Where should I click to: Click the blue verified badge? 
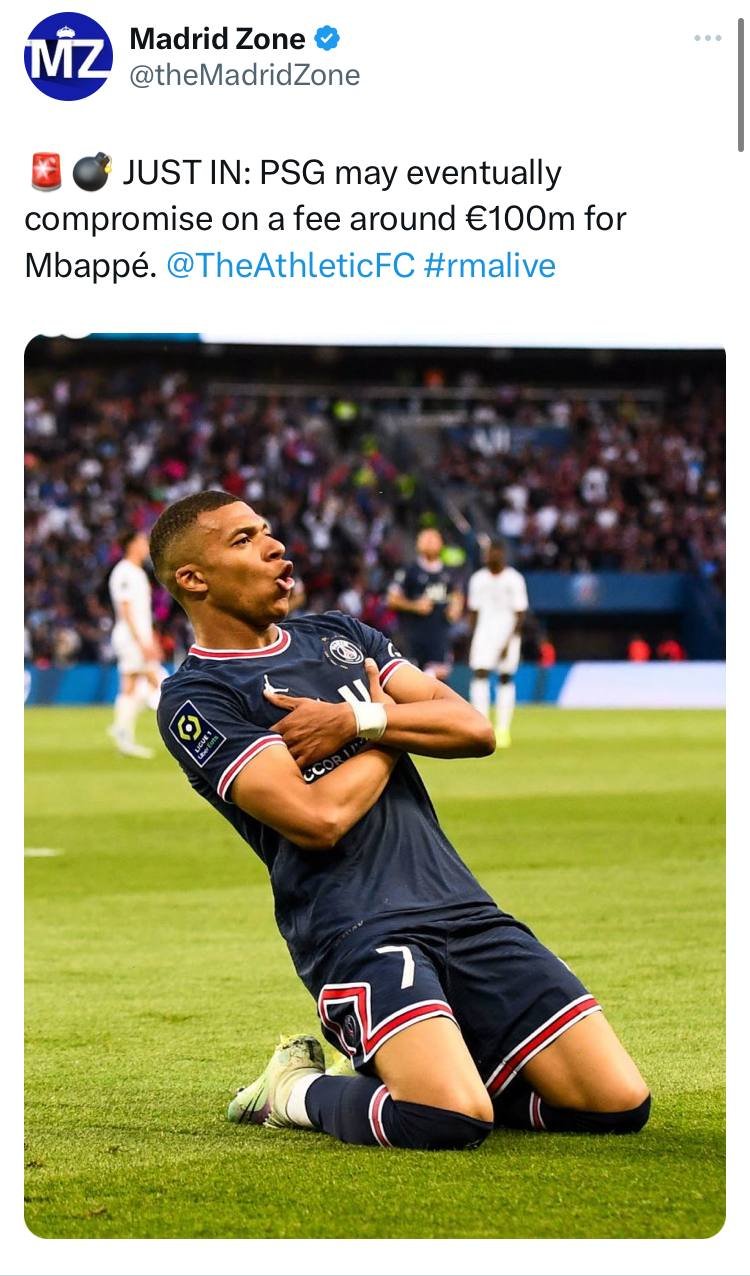[x=327, y=39]
